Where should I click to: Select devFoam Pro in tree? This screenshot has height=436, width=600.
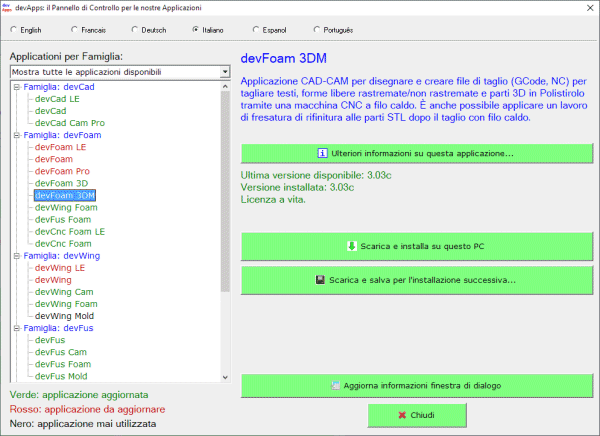62,171
